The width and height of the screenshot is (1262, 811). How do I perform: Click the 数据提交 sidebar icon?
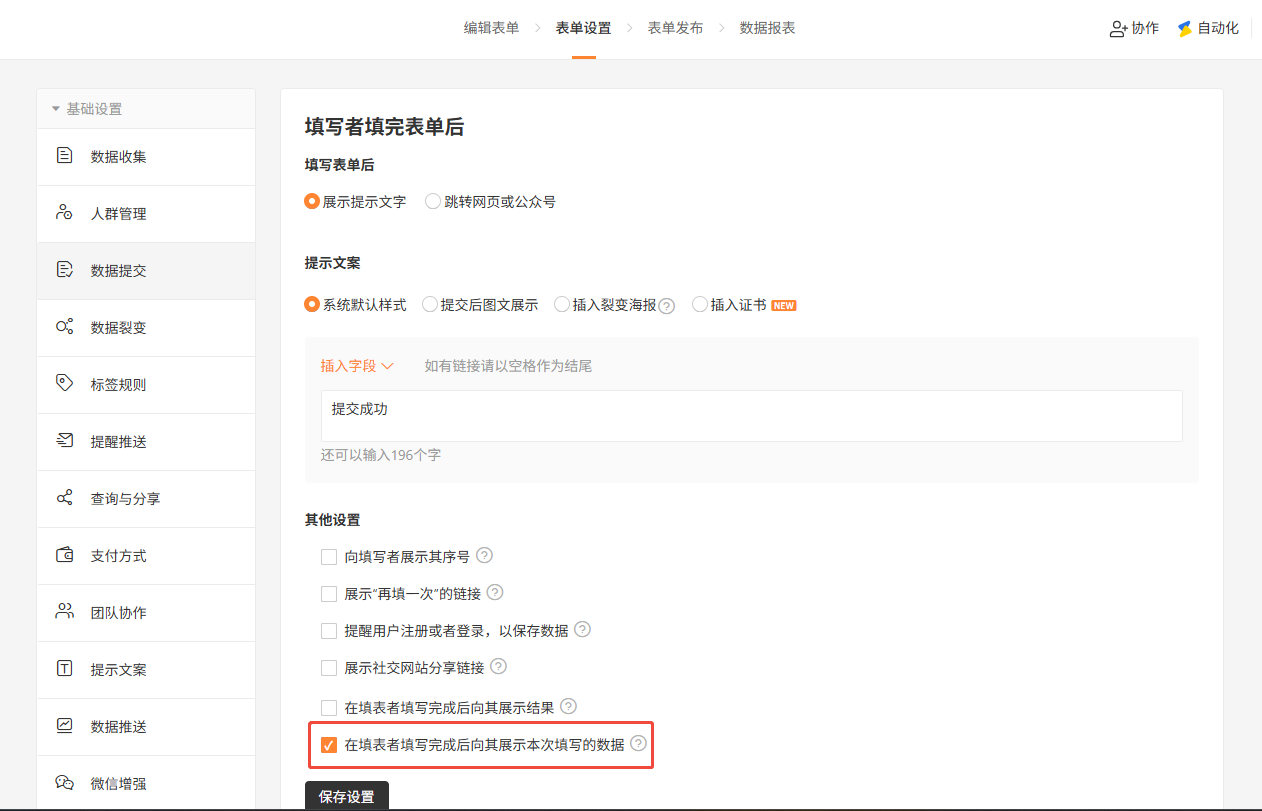click(x=65, y=270)
